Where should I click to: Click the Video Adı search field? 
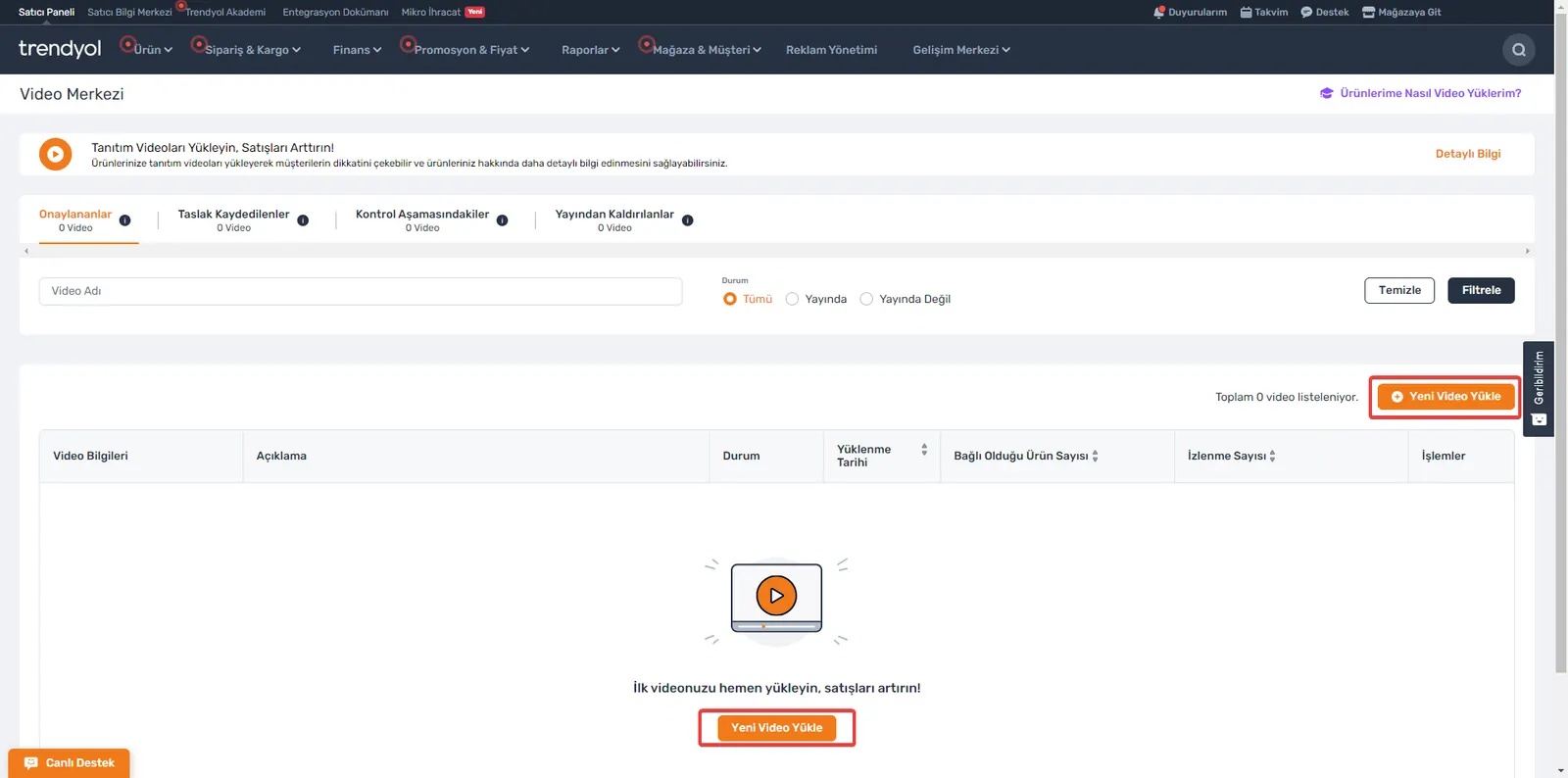coord(361,291)
